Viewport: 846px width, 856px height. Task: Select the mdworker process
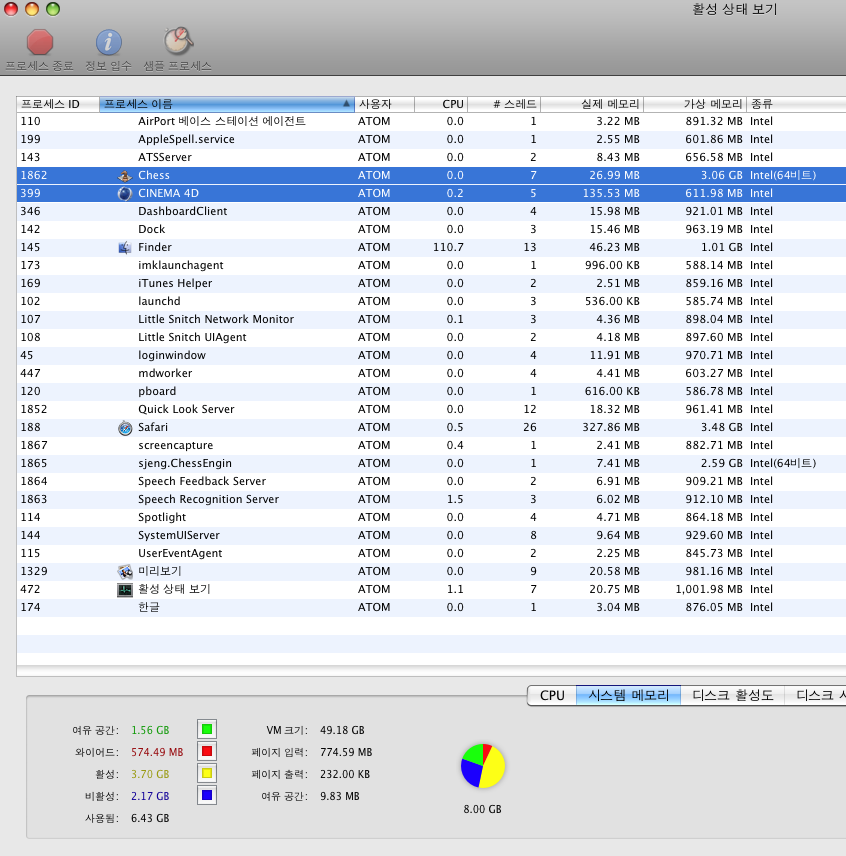pyautogui.click(x=431, y=373)
